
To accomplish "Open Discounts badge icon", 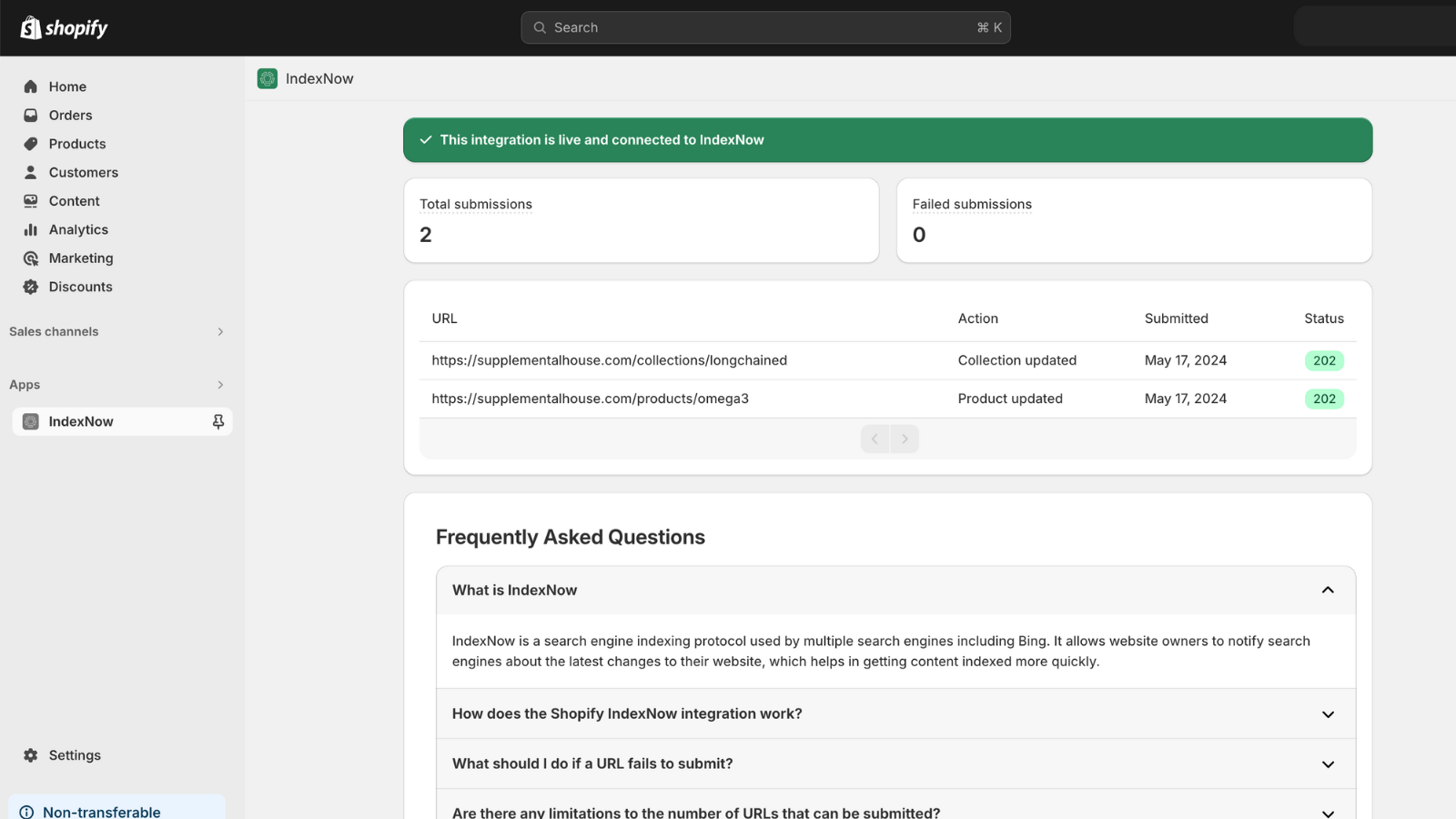I will pyautogui.click(x=31, y=287).
